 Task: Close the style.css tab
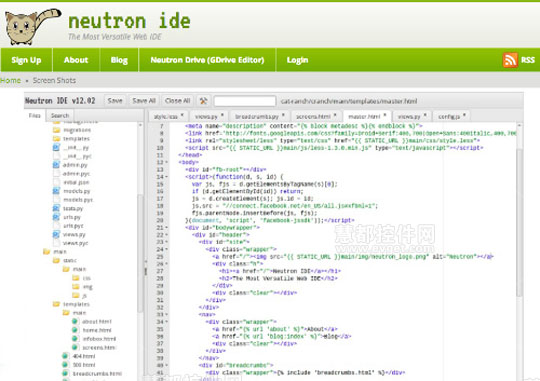(182, 115)
